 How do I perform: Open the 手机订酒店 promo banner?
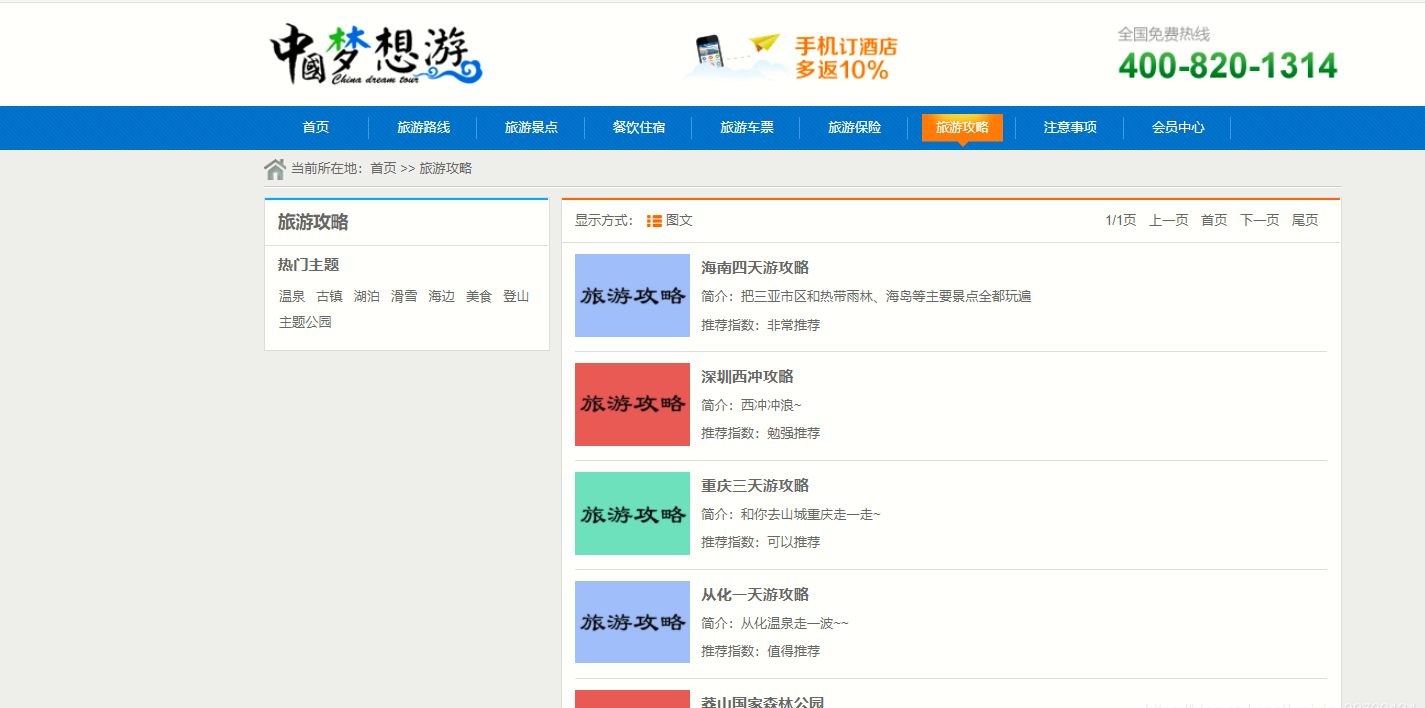click(x=792, y=56)
